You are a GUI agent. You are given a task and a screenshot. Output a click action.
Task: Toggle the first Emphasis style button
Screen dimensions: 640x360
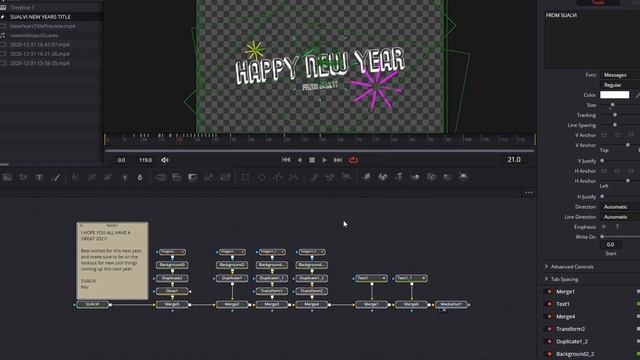pos(604,227)
